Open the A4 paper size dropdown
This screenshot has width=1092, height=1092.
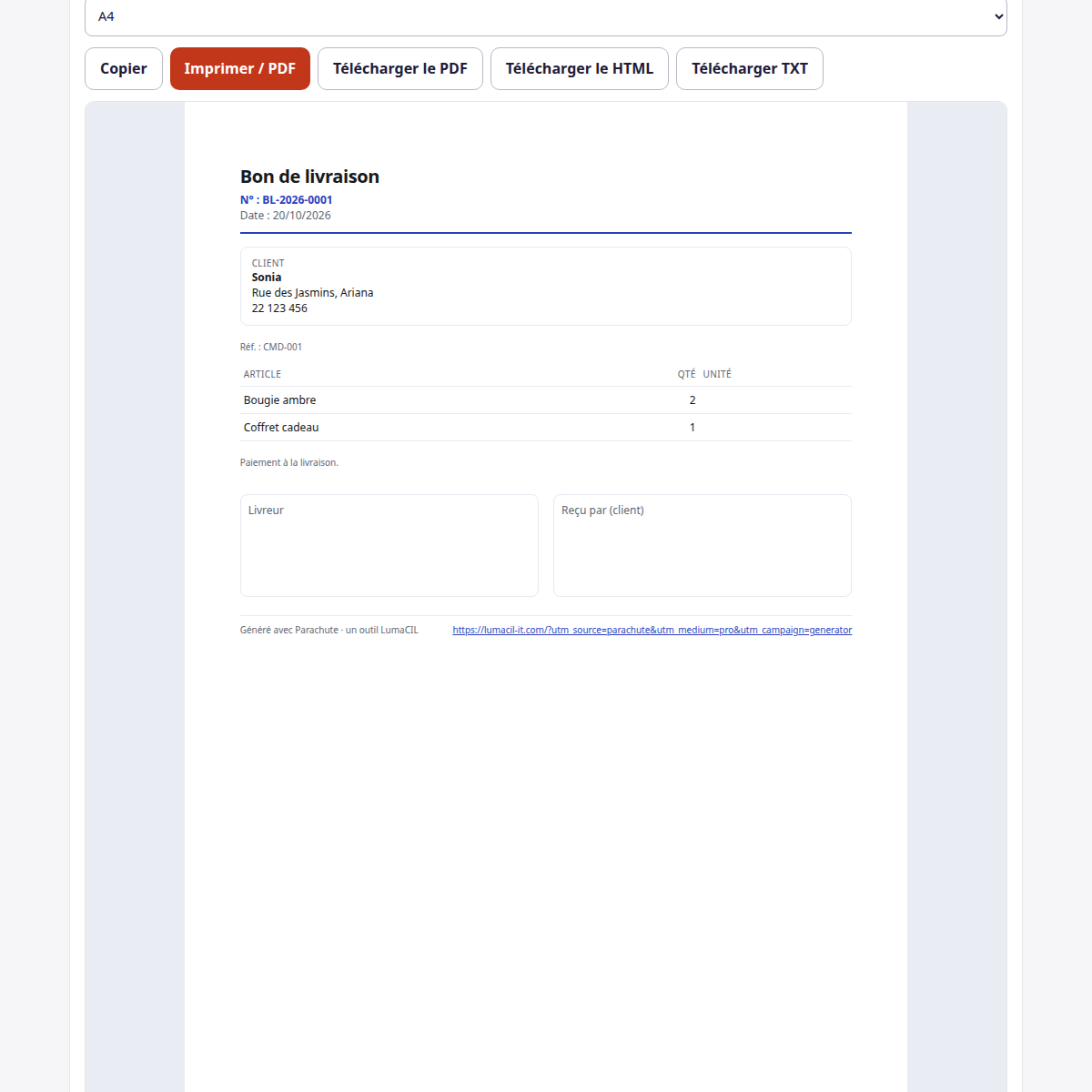pyautogui.click(x=545, y=17)
